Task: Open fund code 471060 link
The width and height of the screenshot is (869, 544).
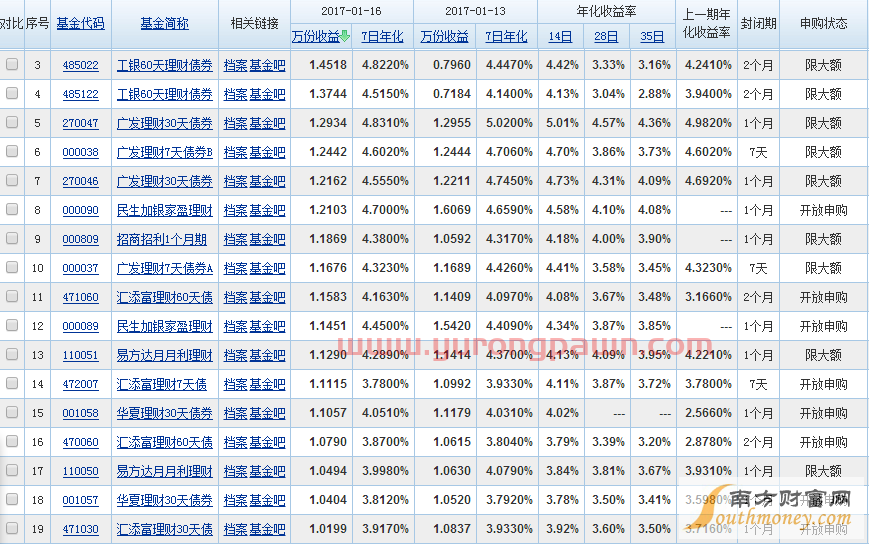Action: (80, 297)
